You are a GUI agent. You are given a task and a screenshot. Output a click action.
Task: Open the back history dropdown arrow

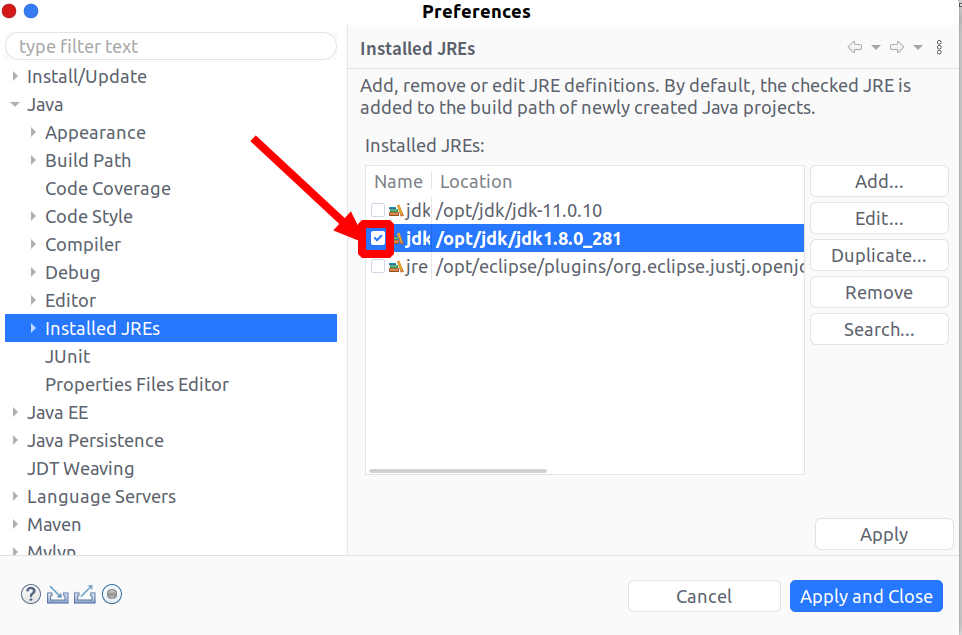876,47
